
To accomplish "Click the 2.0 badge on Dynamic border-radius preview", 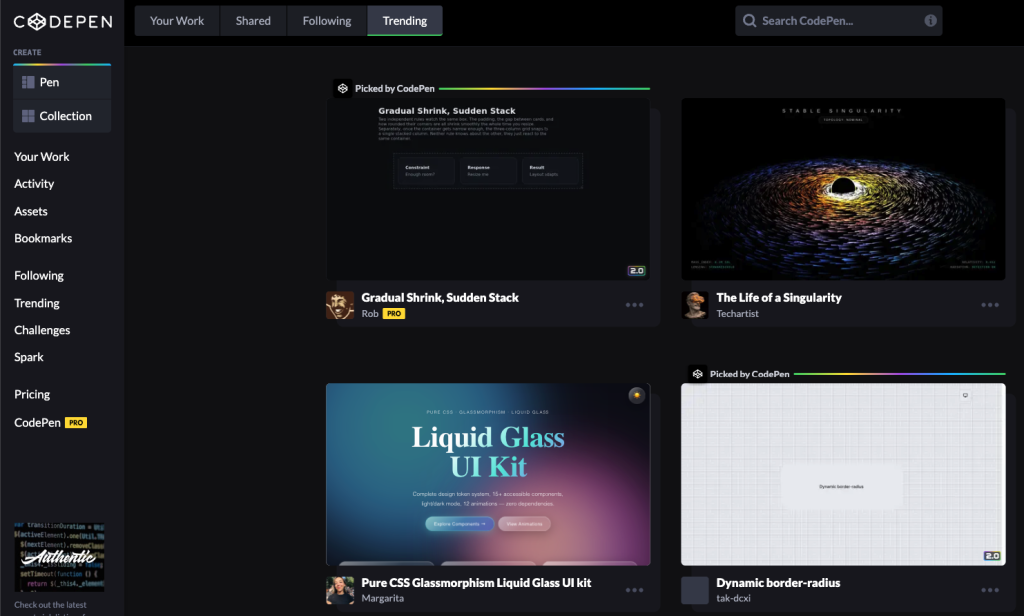I will pyautogui.click(x=992, y=556).
